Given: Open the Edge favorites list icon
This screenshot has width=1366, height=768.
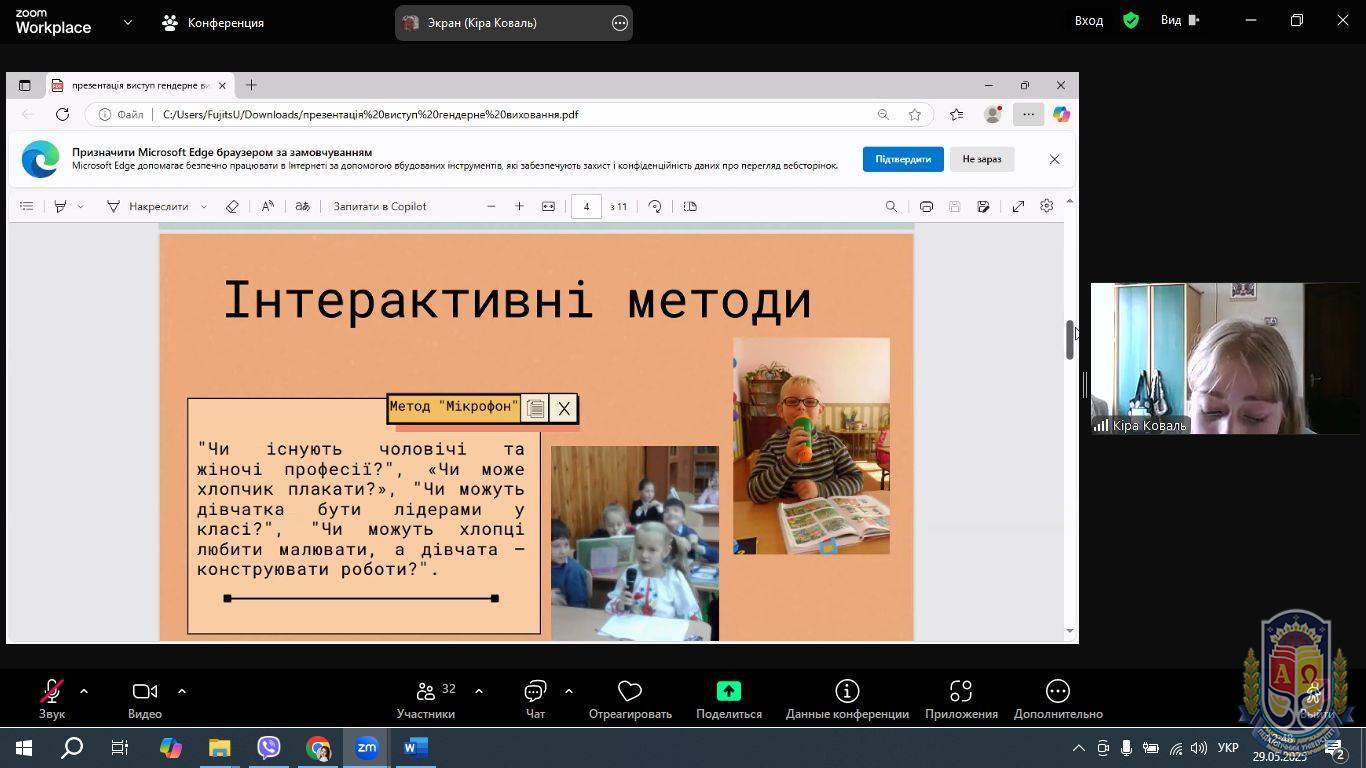Looking at the screenshot, I should (956, 114).
